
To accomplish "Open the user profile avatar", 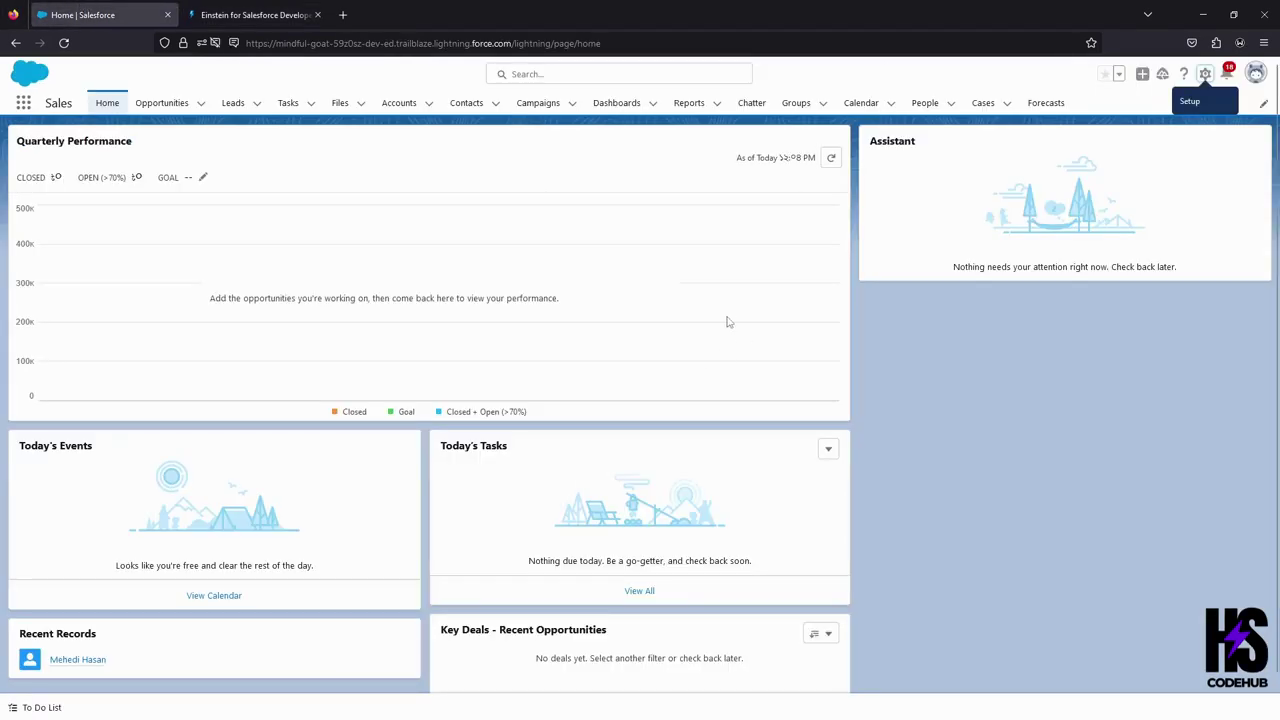I will pos(1256,73).
